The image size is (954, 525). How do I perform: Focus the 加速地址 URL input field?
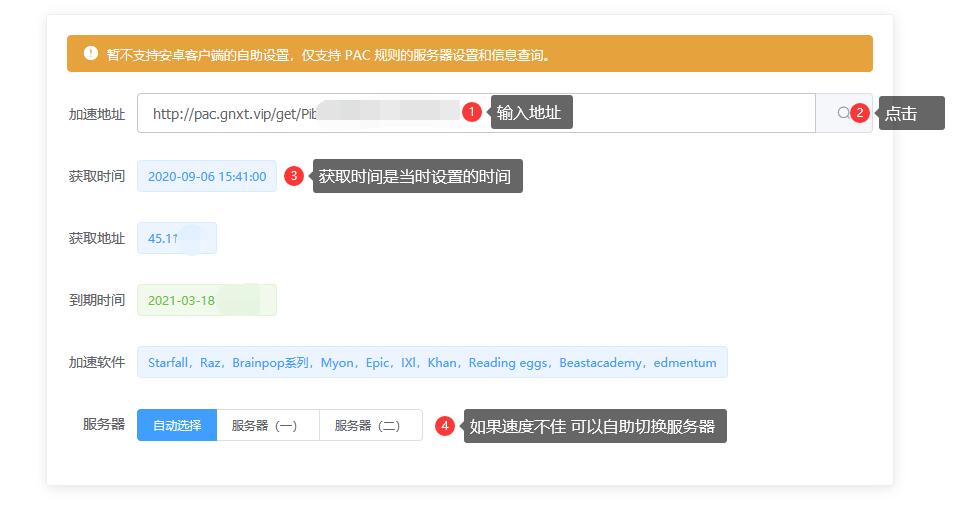[x=300, y=113]
